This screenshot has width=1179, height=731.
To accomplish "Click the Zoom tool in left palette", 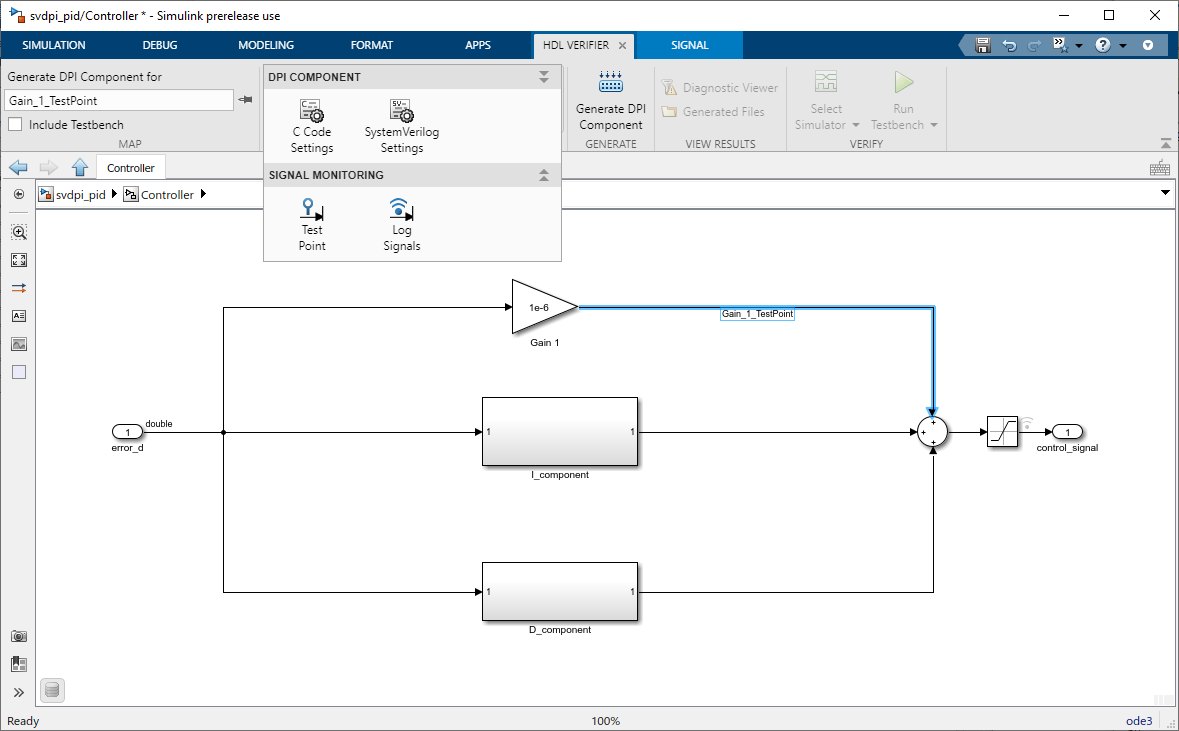I will coord(19,232).
